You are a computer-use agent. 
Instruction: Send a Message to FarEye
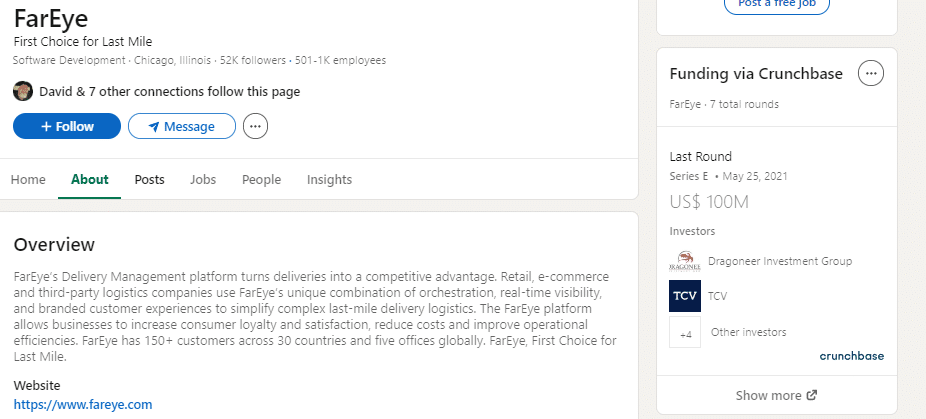(181, 127)
